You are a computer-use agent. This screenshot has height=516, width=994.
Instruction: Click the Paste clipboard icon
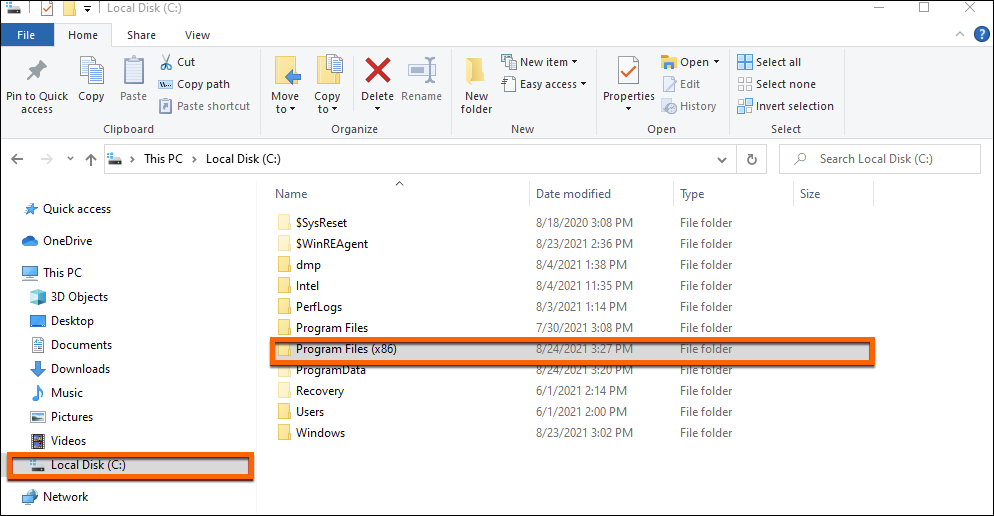click(133, 70)
